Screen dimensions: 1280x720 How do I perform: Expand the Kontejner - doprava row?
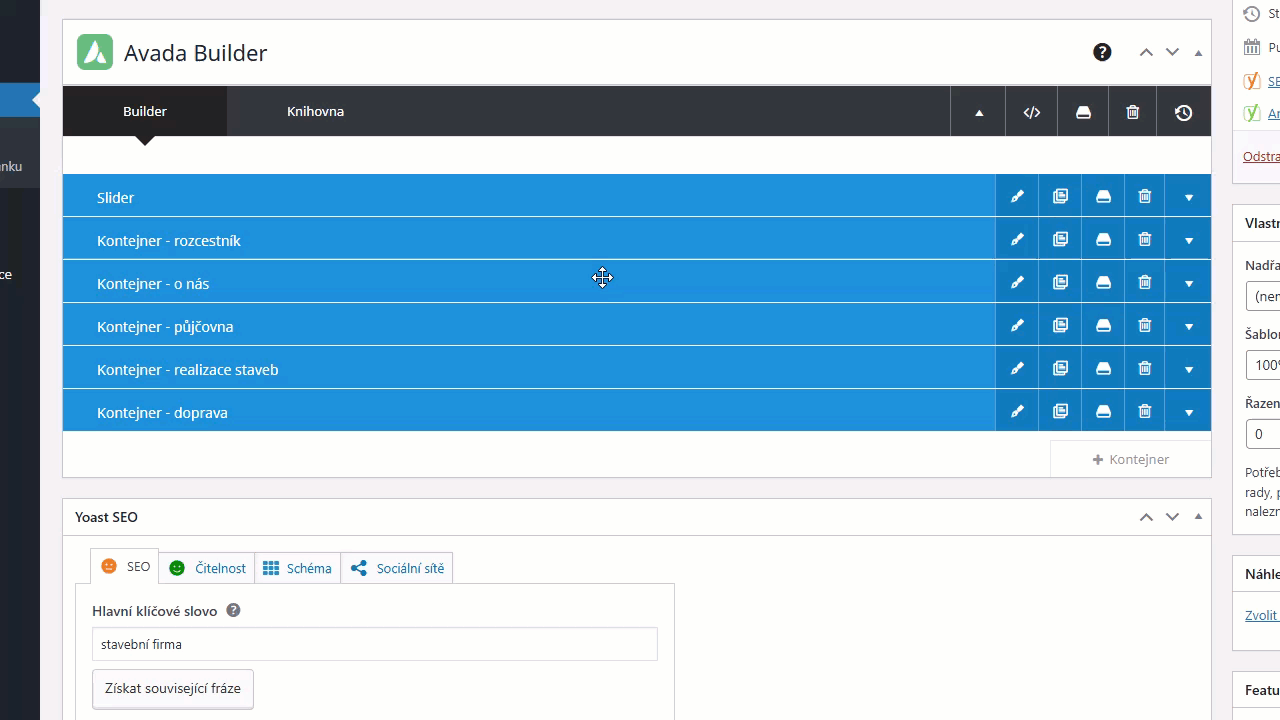1189,412
